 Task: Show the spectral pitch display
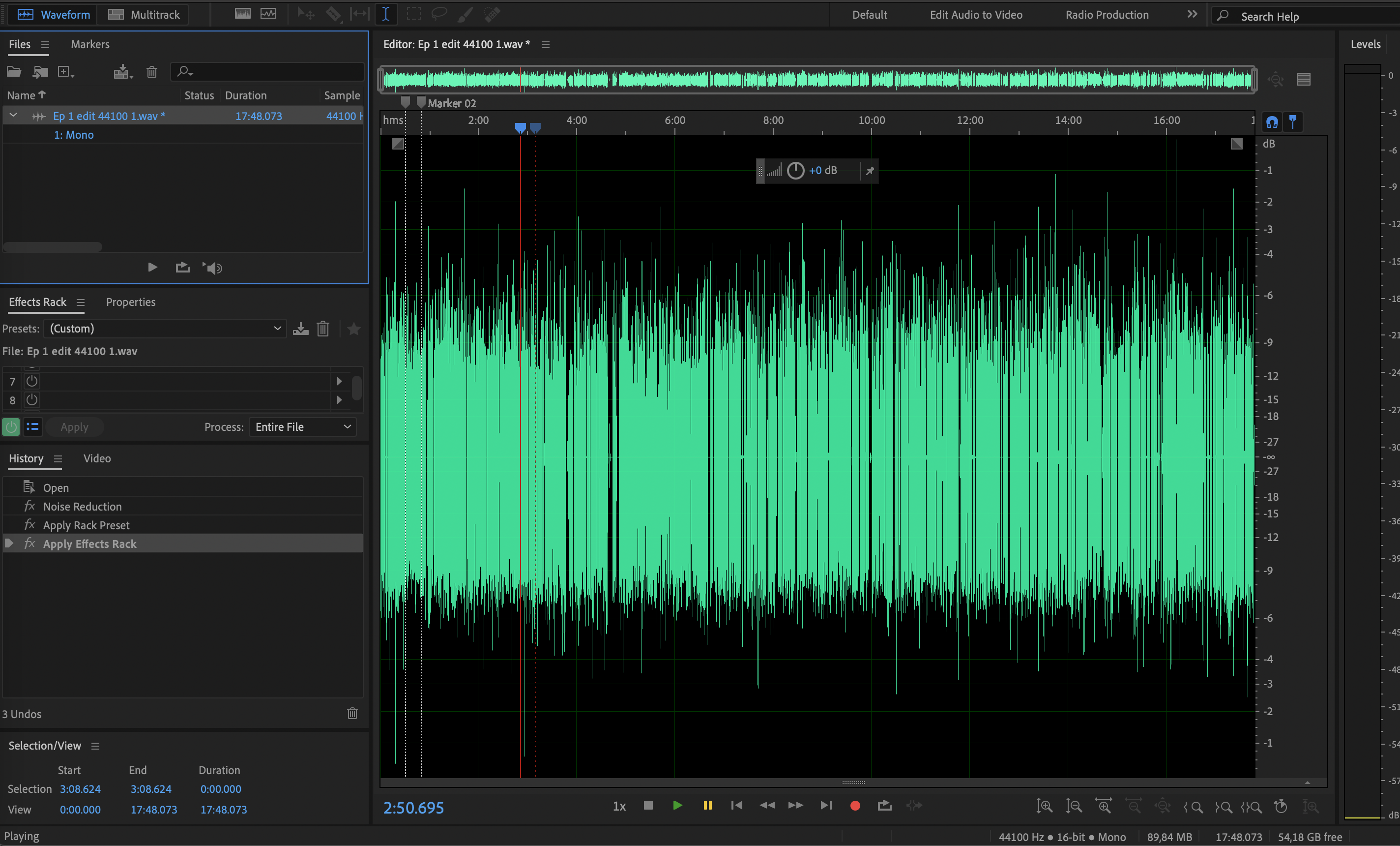click(x=268, y=14)
